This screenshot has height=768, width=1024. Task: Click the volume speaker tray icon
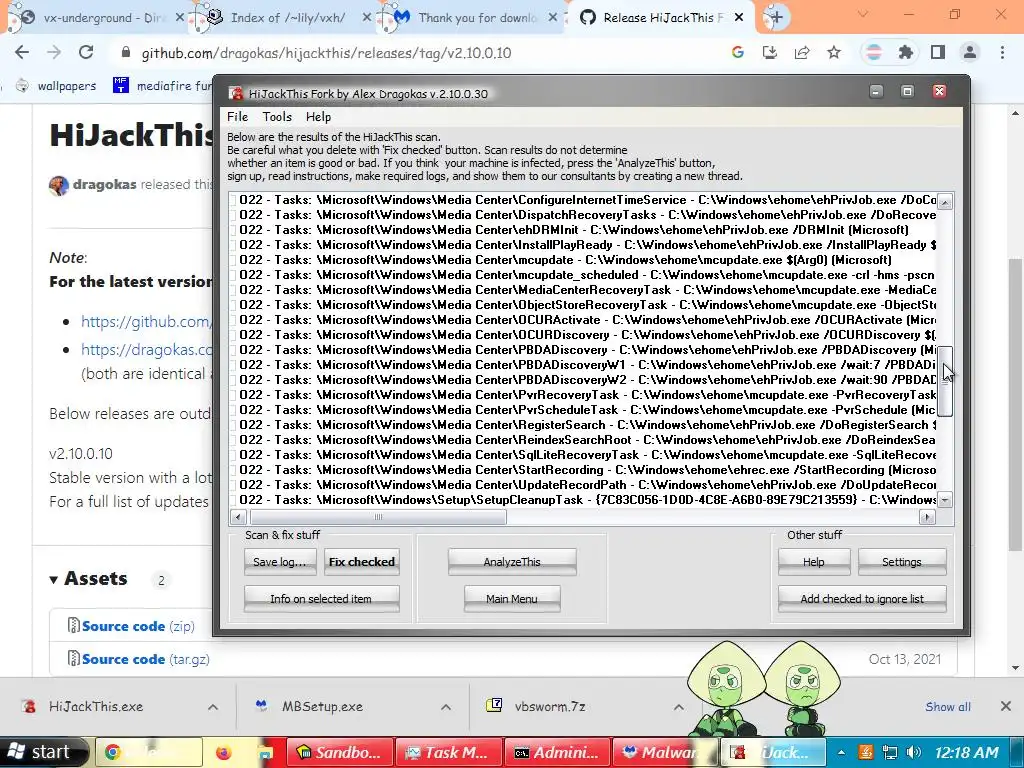[x=914, y=752]
